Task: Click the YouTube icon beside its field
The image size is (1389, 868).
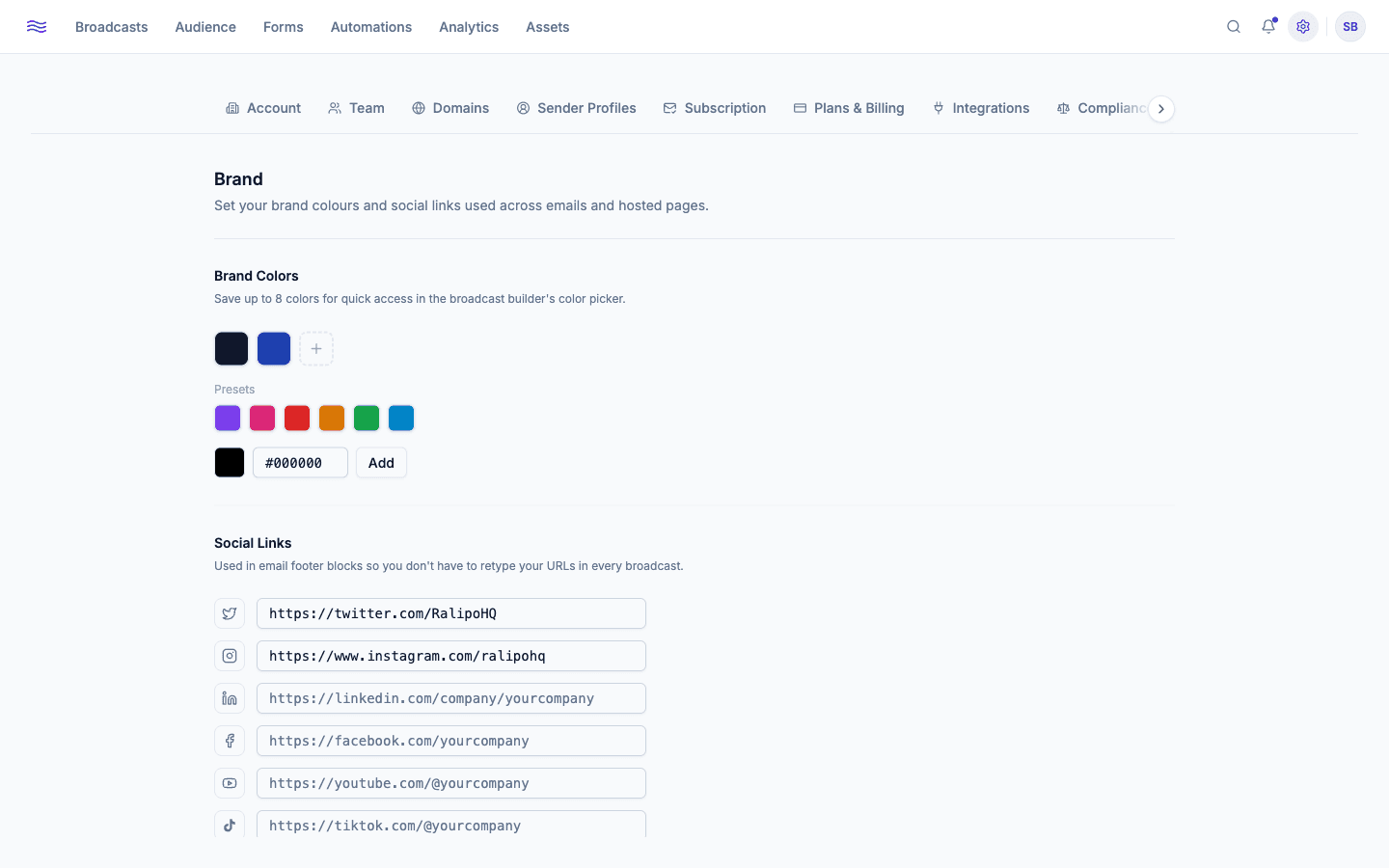Action: coord(230,783)
